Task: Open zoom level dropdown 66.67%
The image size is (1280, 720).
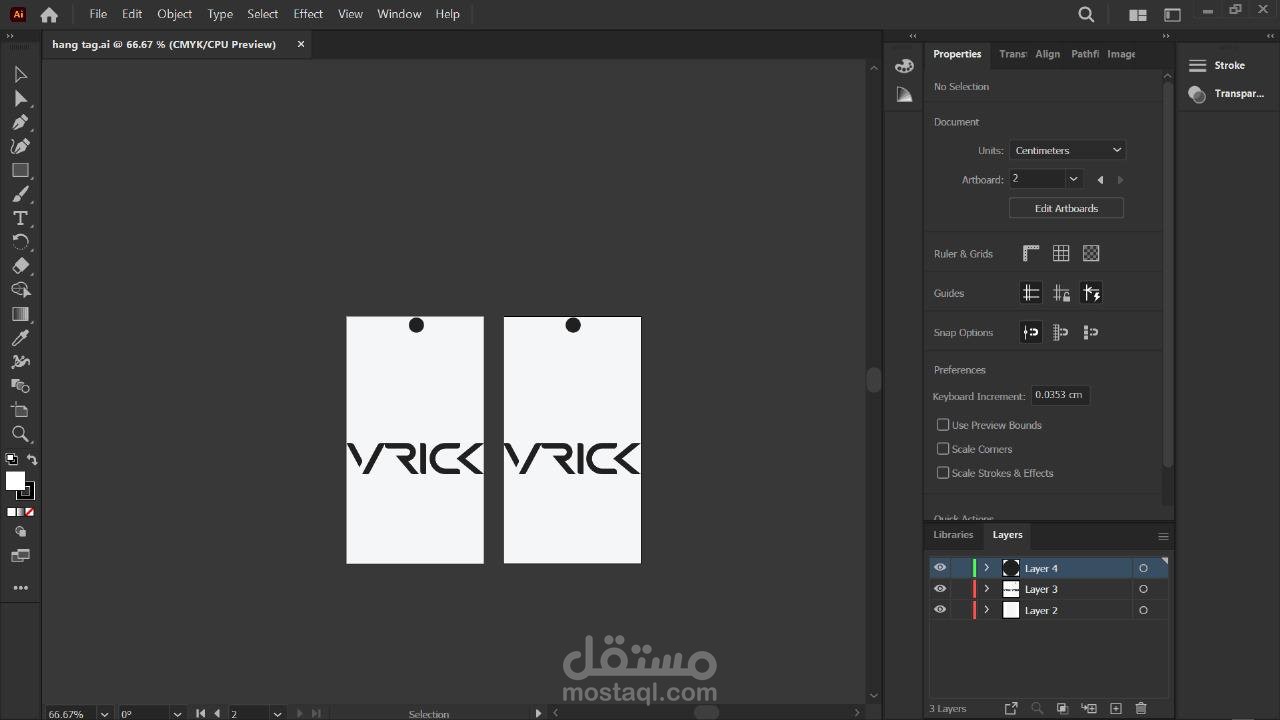Action: coord(104,714)
